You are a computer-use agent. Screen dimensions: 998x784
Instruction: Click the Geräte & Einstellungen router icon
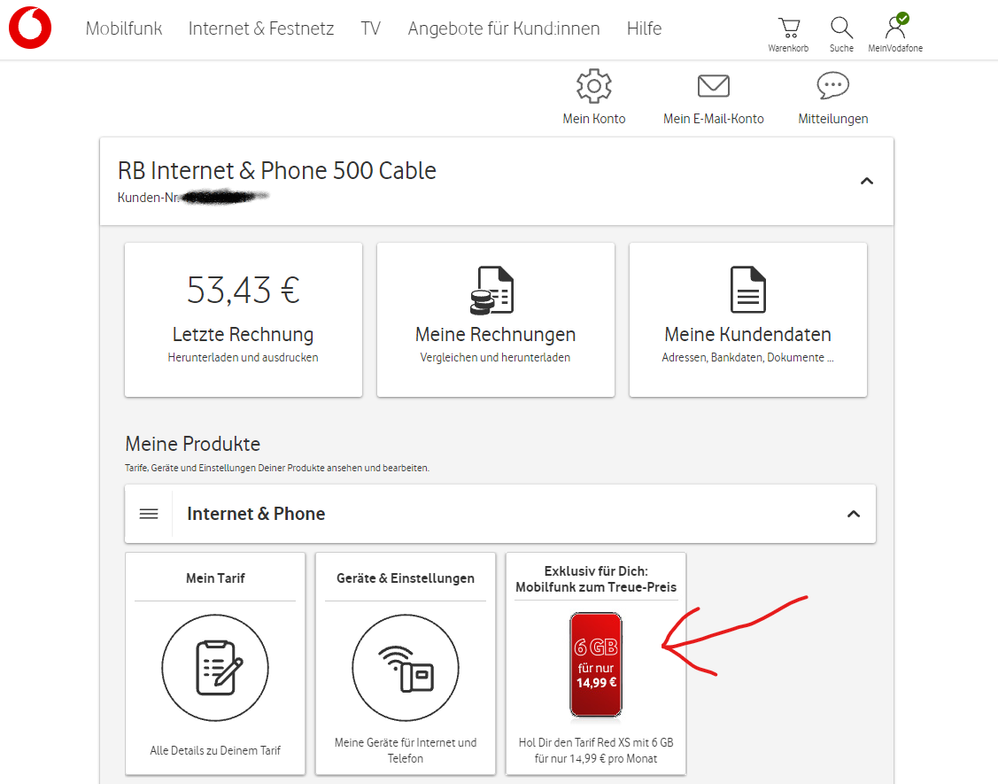[x=405, y=668]
